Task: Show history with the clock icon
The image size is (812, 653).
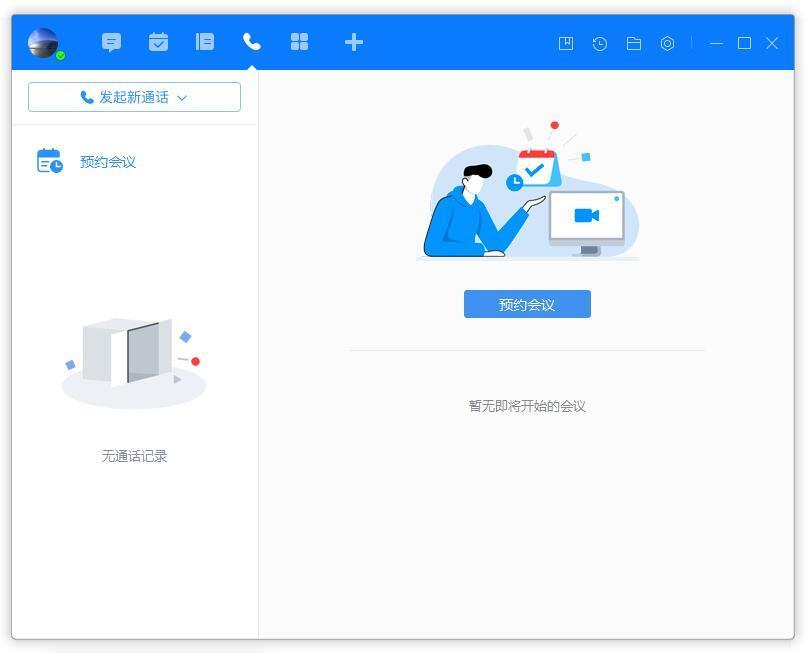Action: point(600,43)
